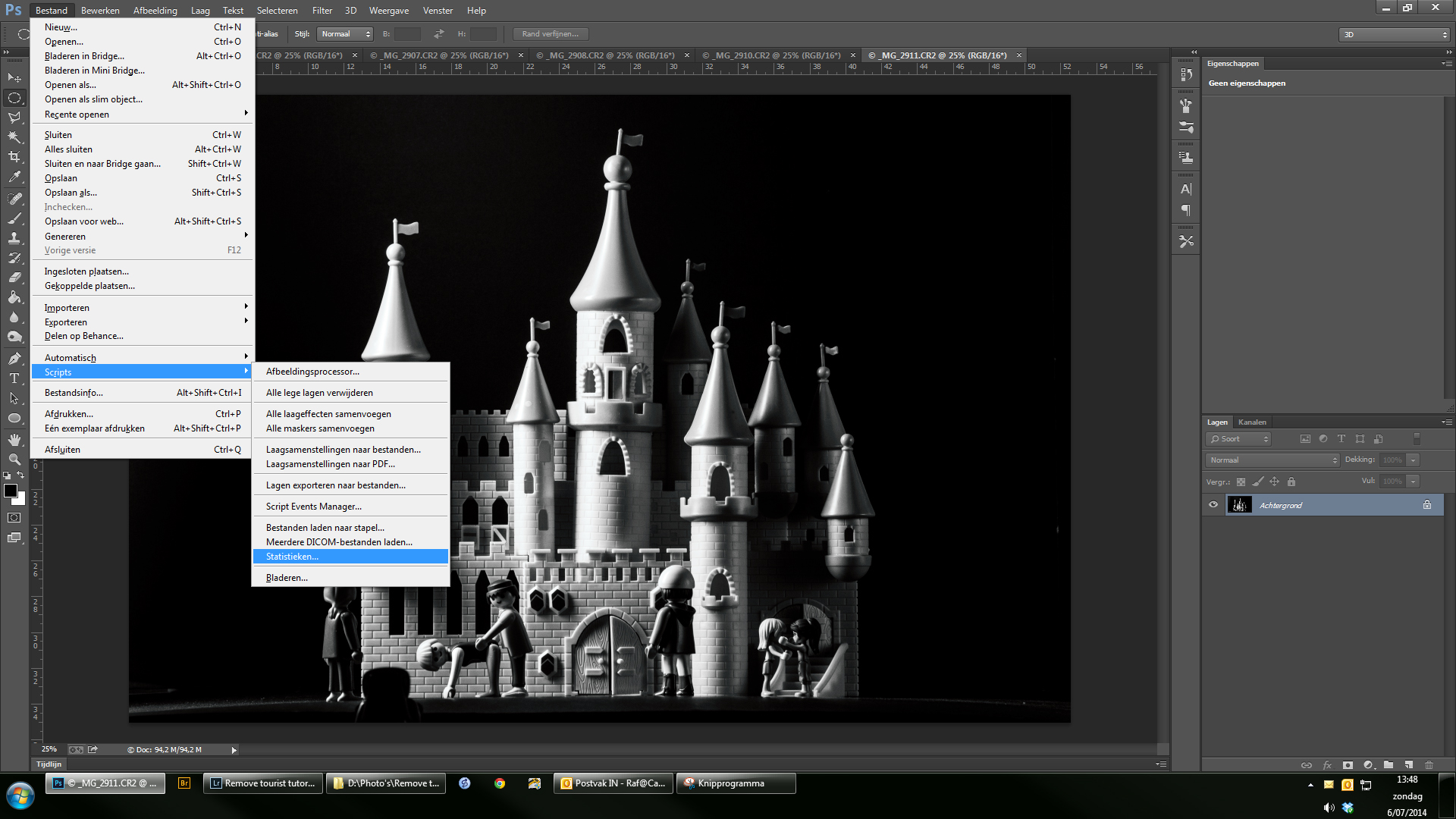Click the Tijdlijn panel label
The width and height of the screenshot is (1456, 819).
pos(49,764)
